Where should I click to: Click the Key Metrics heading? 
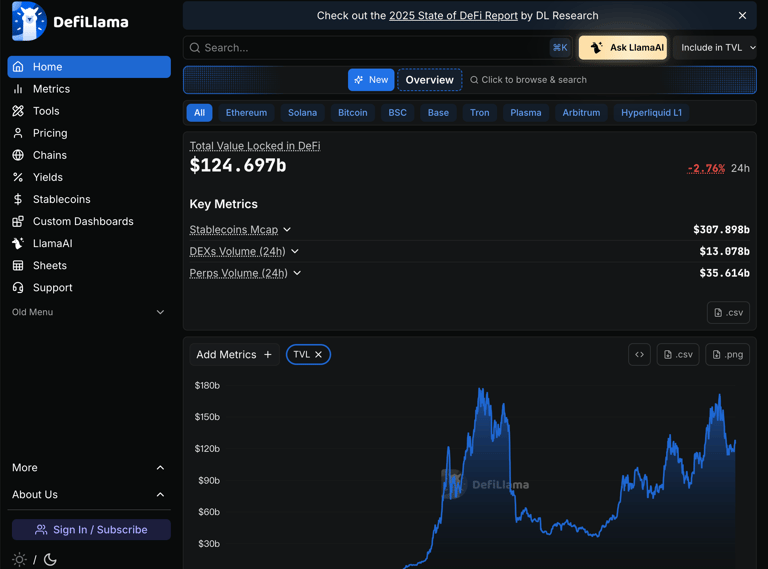(x=223, y=204)
